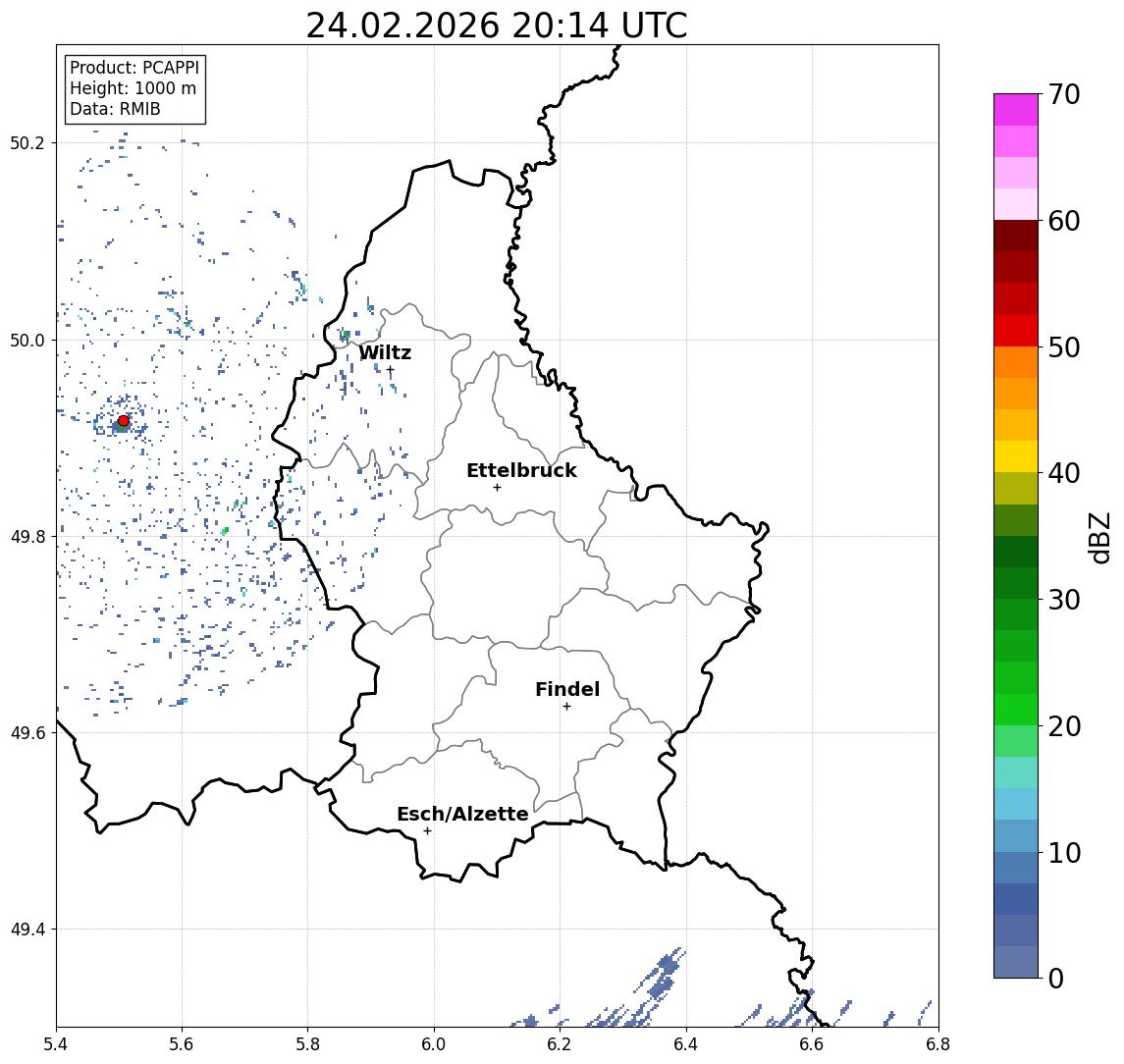Click the longitude axis label 6.0
The width and height of the screenshot is (1124, 1064).
click(x=434, y=1044)
